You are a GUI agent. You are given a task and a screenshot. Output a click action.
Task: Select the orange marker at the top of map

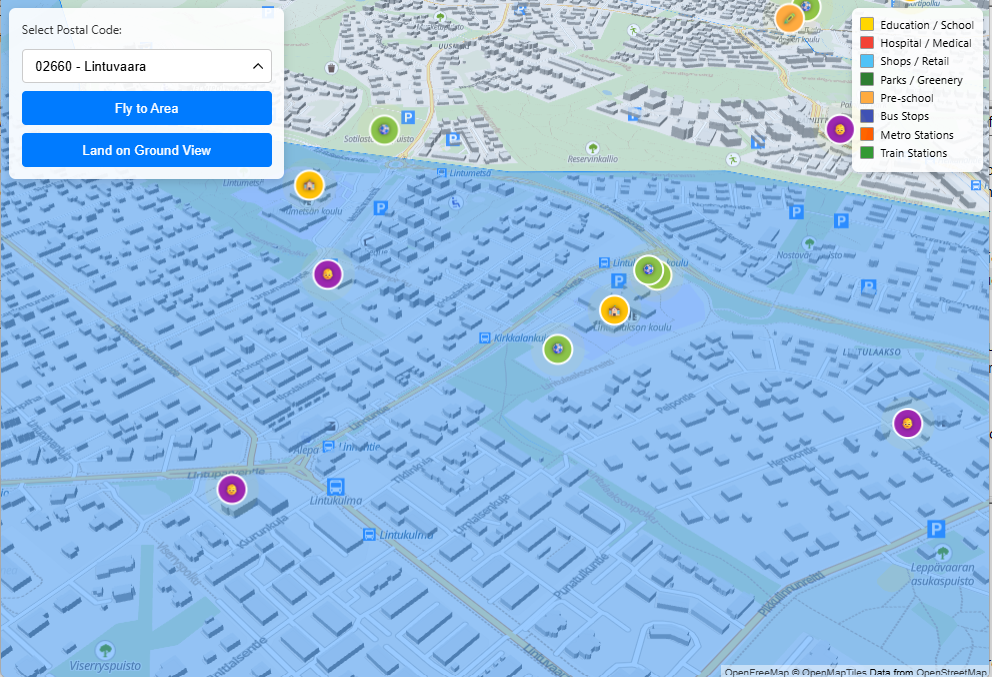click(790, 18)
